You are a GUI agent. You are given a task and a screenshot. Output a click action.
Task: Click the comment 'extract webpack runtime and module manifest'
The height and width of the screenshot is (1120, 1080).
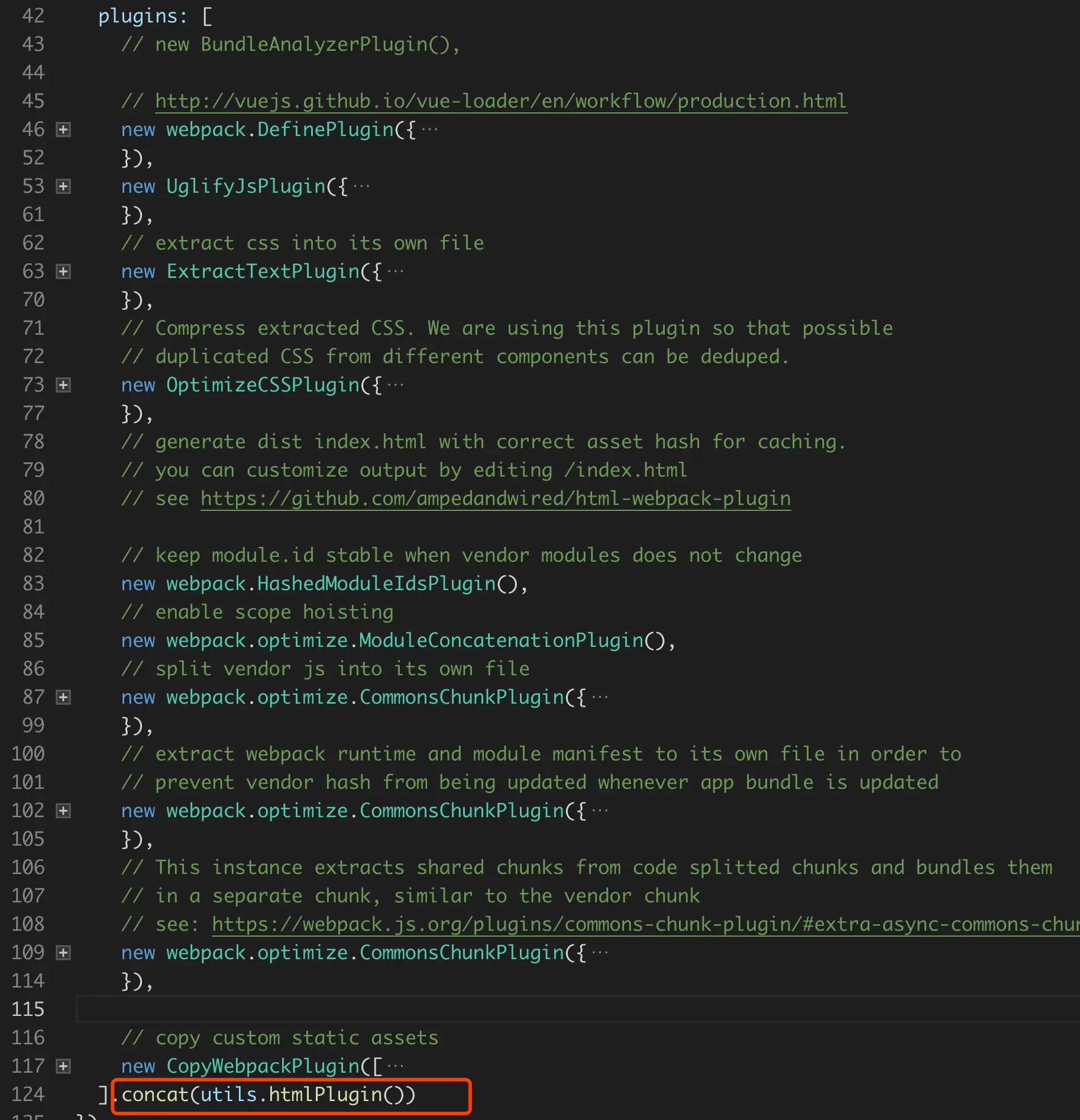(541, 754)
